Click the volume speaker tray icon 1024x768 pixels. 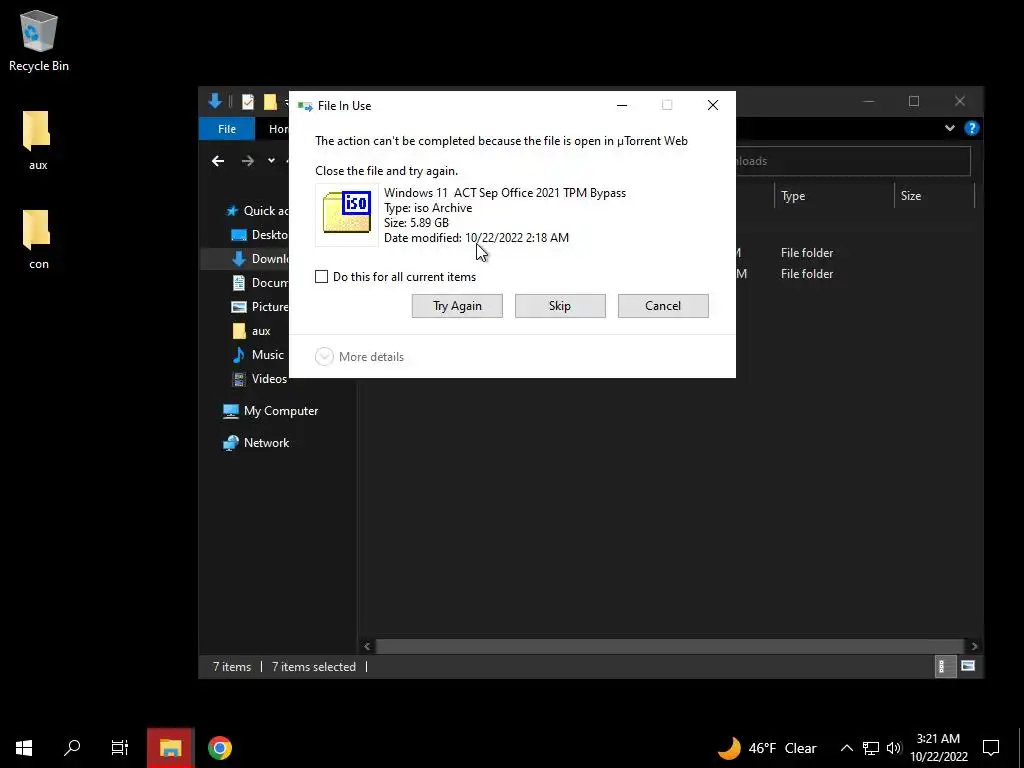click(894, 748)
